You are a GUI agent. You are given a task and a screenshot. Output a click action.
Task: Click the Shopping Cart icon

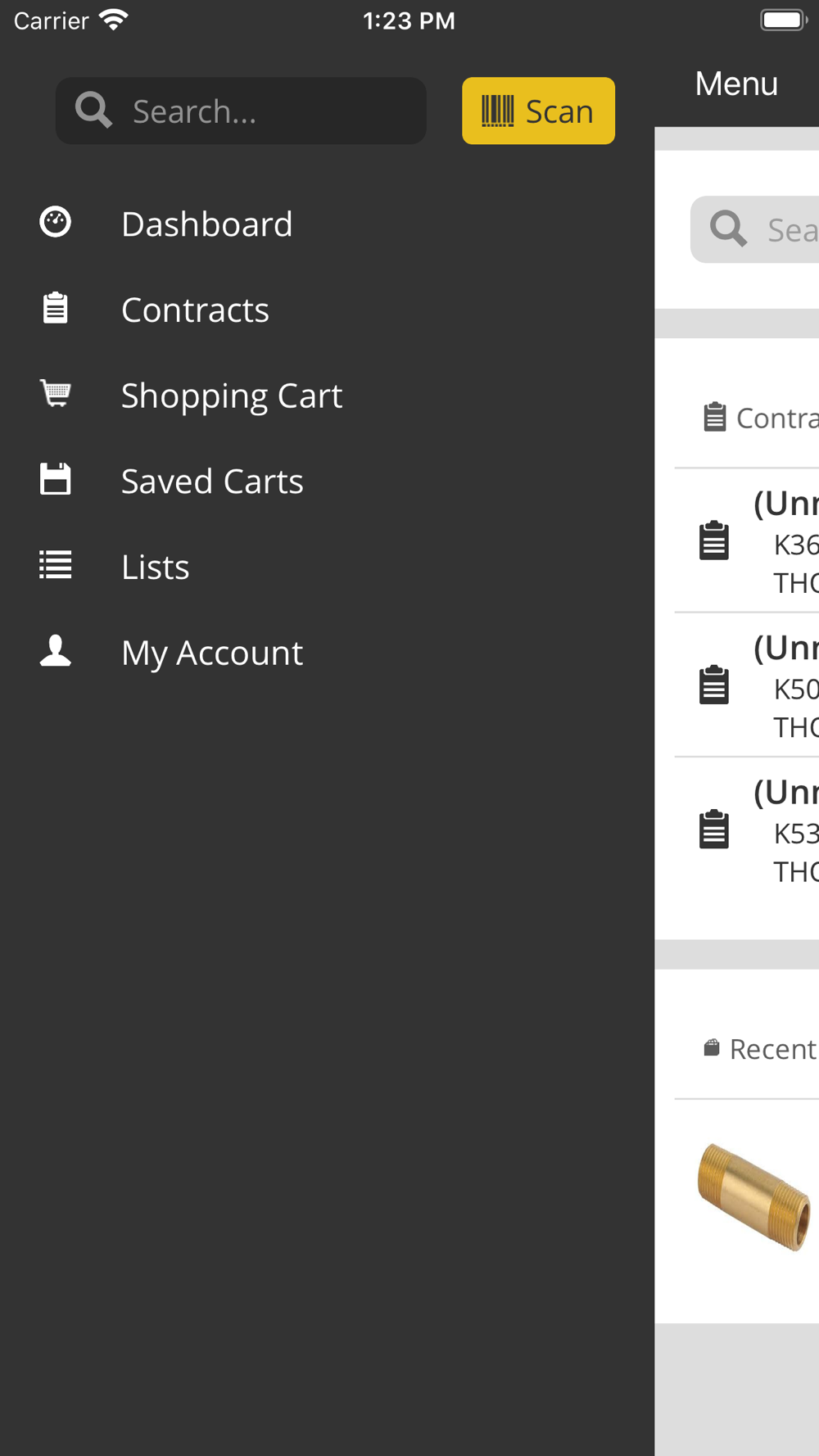coord(56,394)
